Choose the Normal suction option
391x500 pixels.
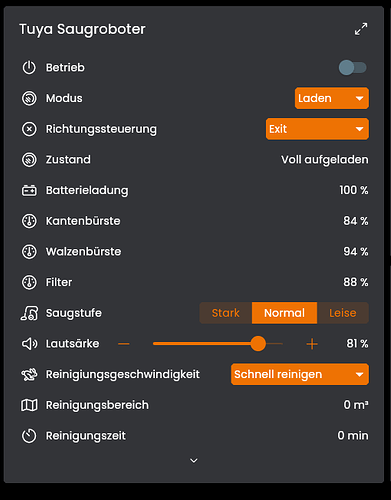tap(284, 313)
